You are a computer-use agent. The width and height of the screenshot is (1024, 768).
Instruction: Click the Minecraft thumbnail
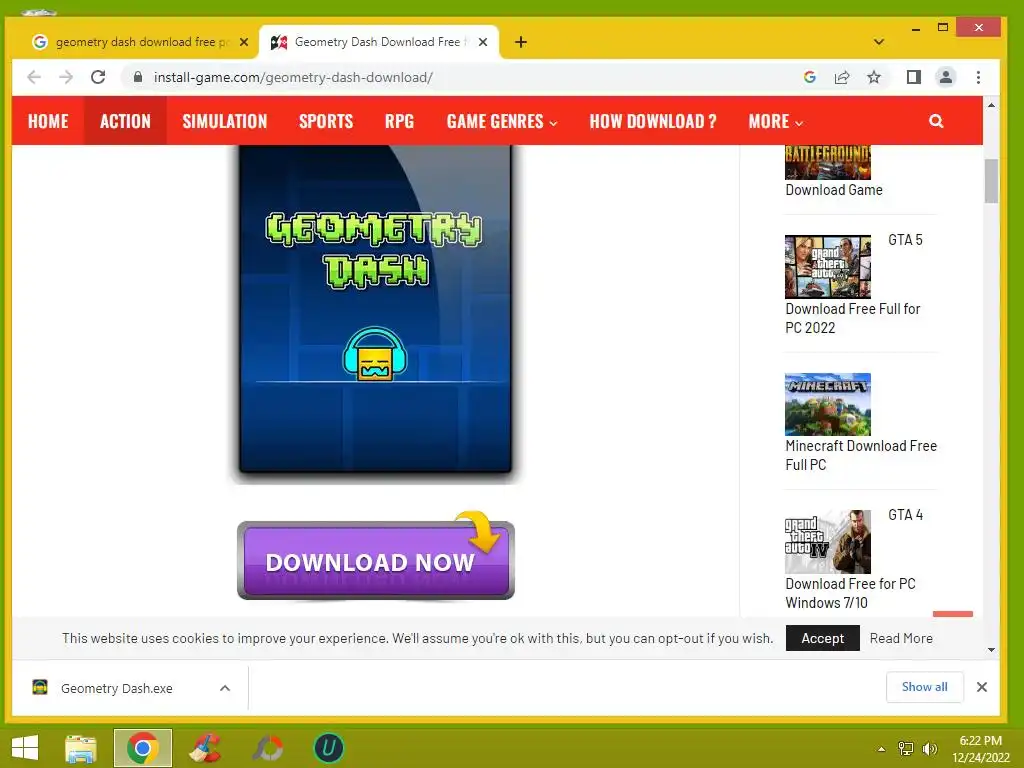(x=827, y=404)
